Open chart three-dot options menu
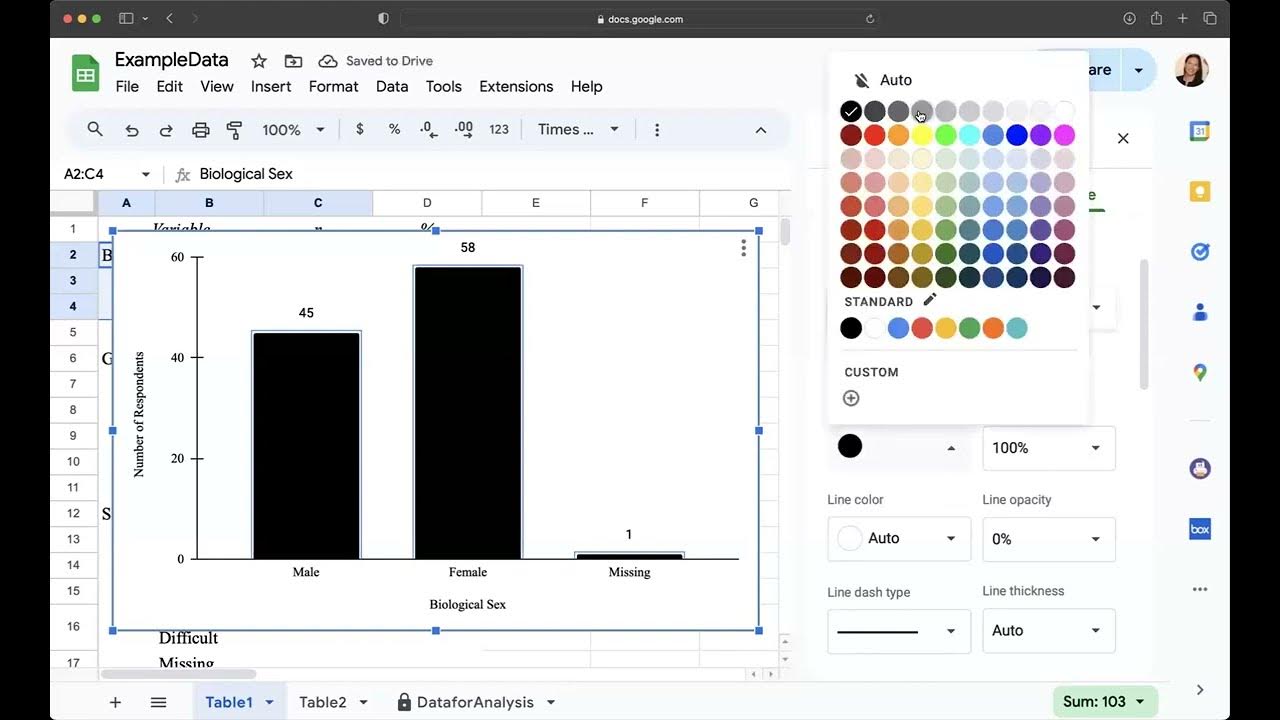The height and width of the screenshot is (720, 1280). (743, 248)
